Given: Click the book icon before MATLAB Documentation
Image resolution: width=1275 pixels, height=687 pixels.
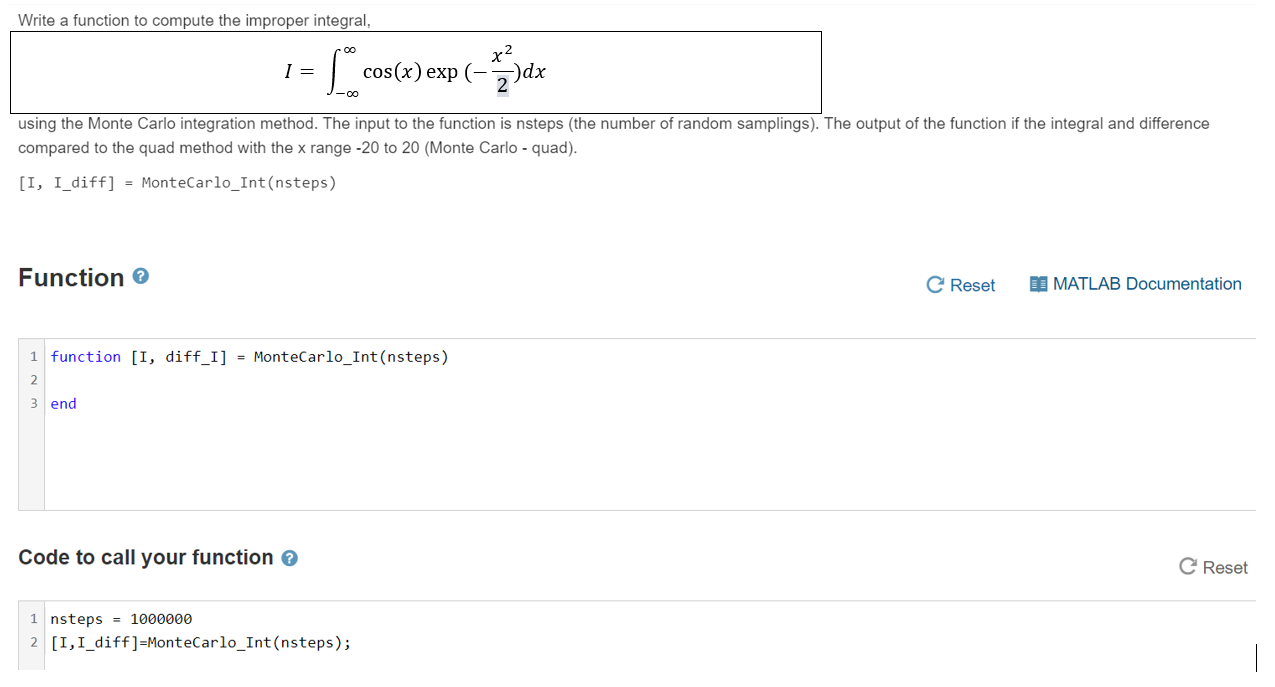Looking at the screenshot, I should [1038, 284].
